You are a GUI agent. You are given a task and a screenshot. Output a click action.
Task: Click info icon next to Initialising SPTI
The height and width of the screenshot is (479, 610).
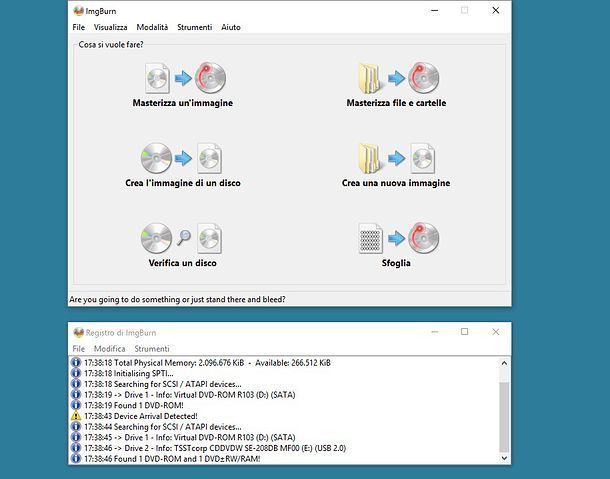click(76, 373)
